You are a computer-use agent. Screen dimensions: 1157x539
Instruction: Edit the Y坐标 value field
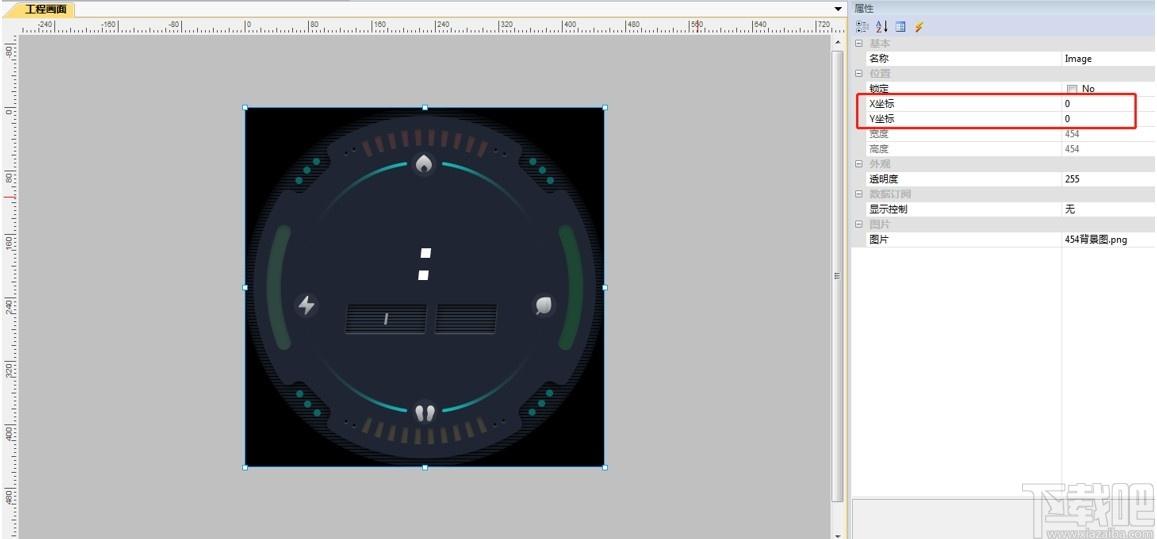[1108, 119]
